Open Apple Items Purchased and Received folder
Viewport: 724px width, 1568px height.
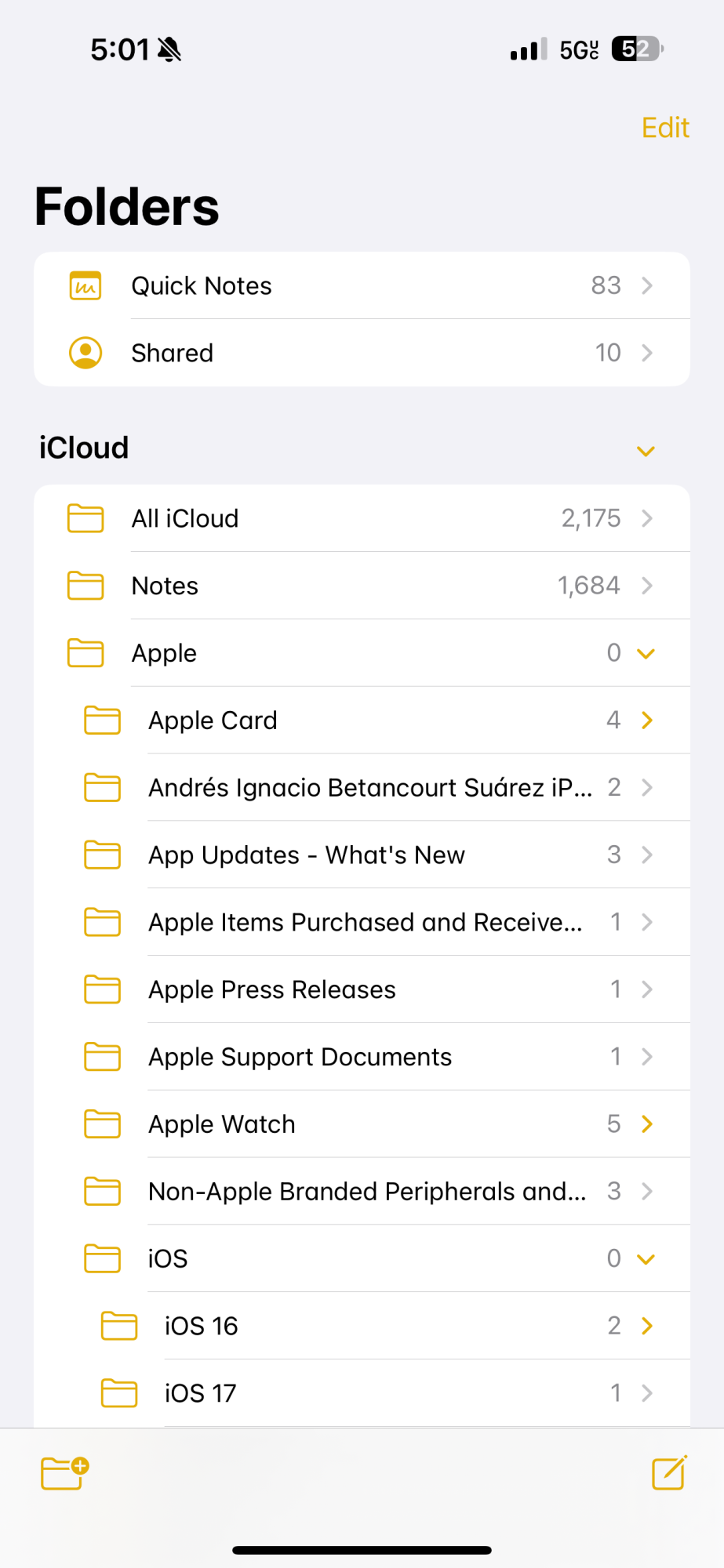pos(362,922)
